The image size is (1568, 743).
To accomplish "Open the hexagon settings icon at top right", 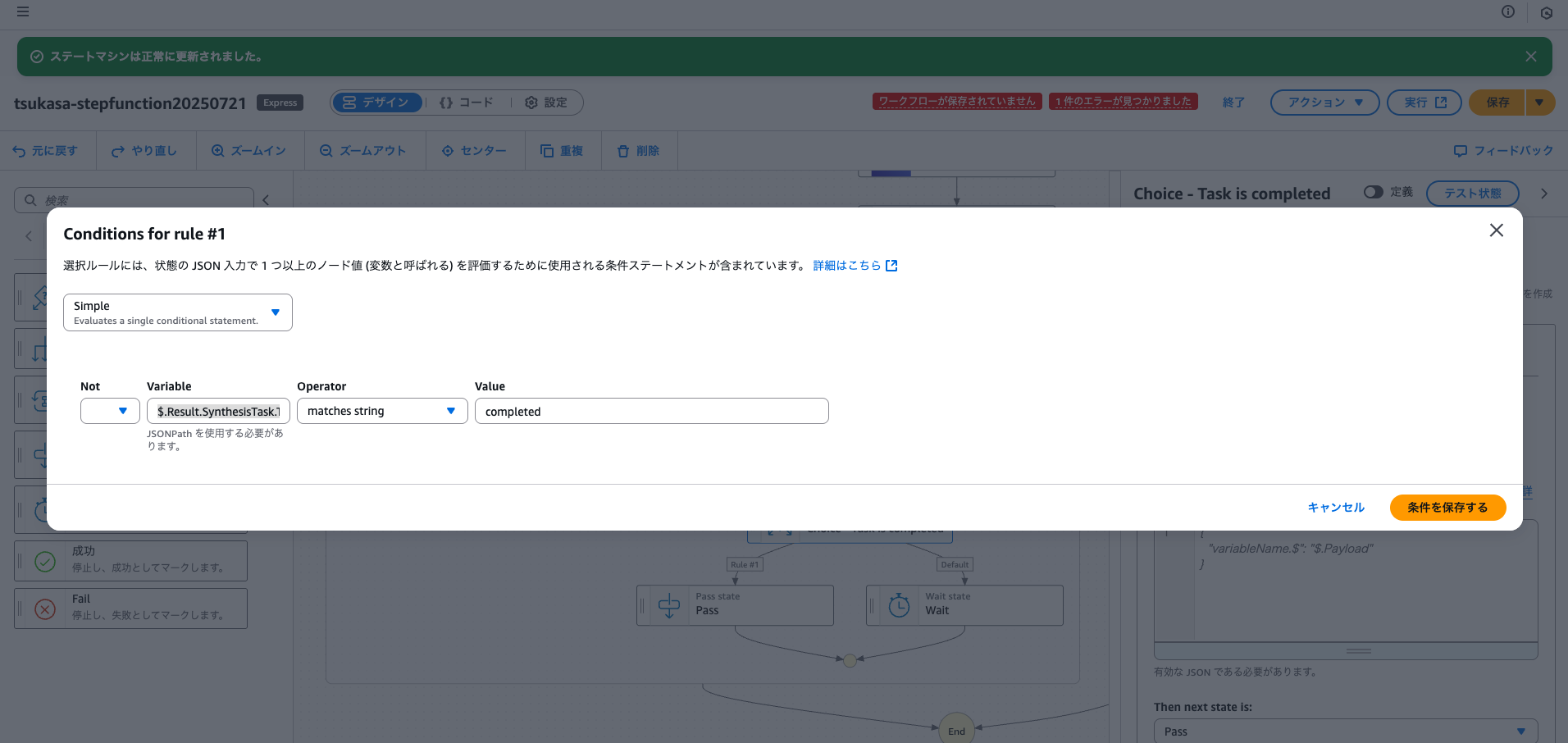I will click(1547, 12).
